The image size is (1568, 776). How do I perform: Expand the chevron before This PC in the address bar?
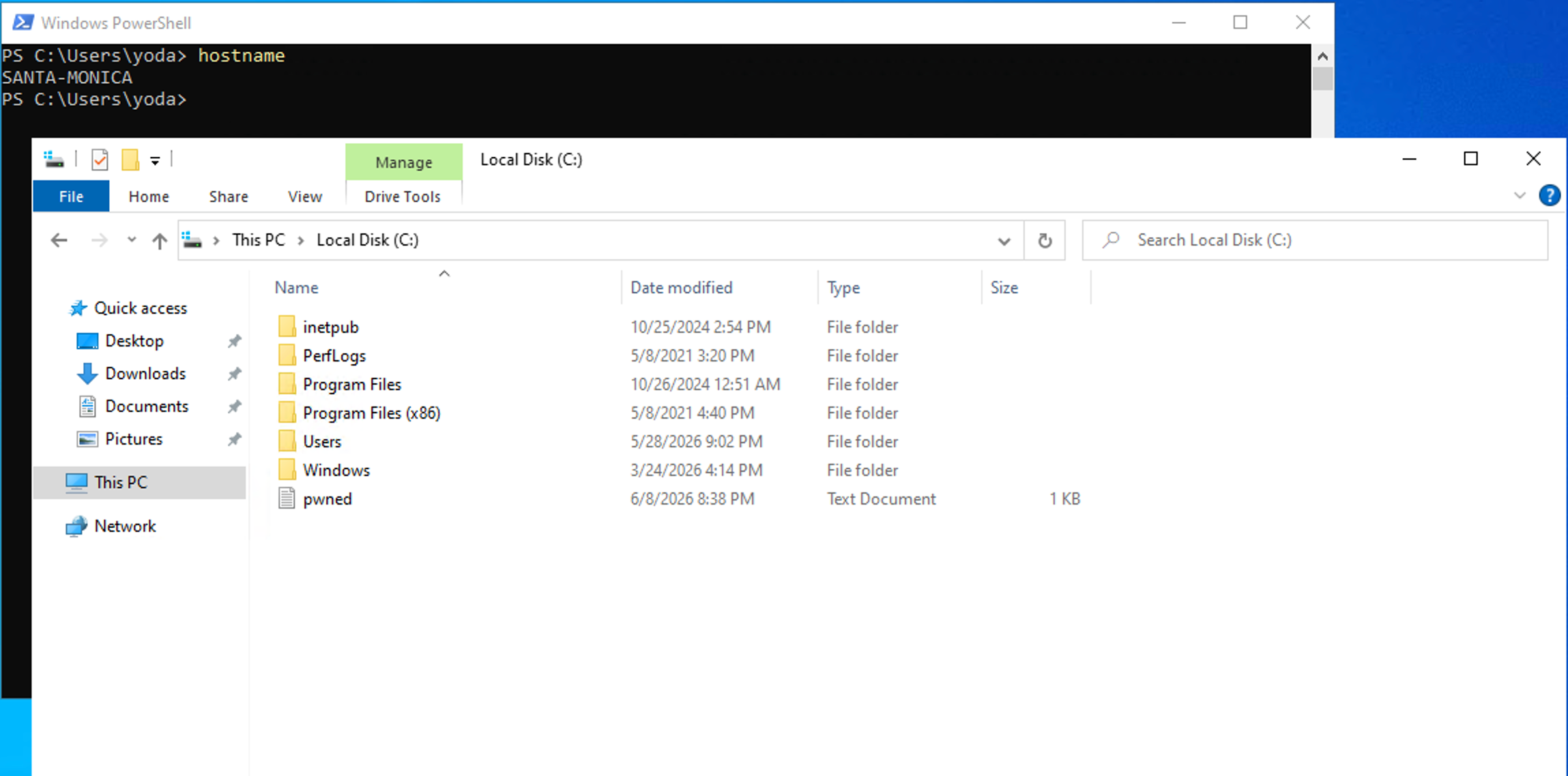[216, 241]
